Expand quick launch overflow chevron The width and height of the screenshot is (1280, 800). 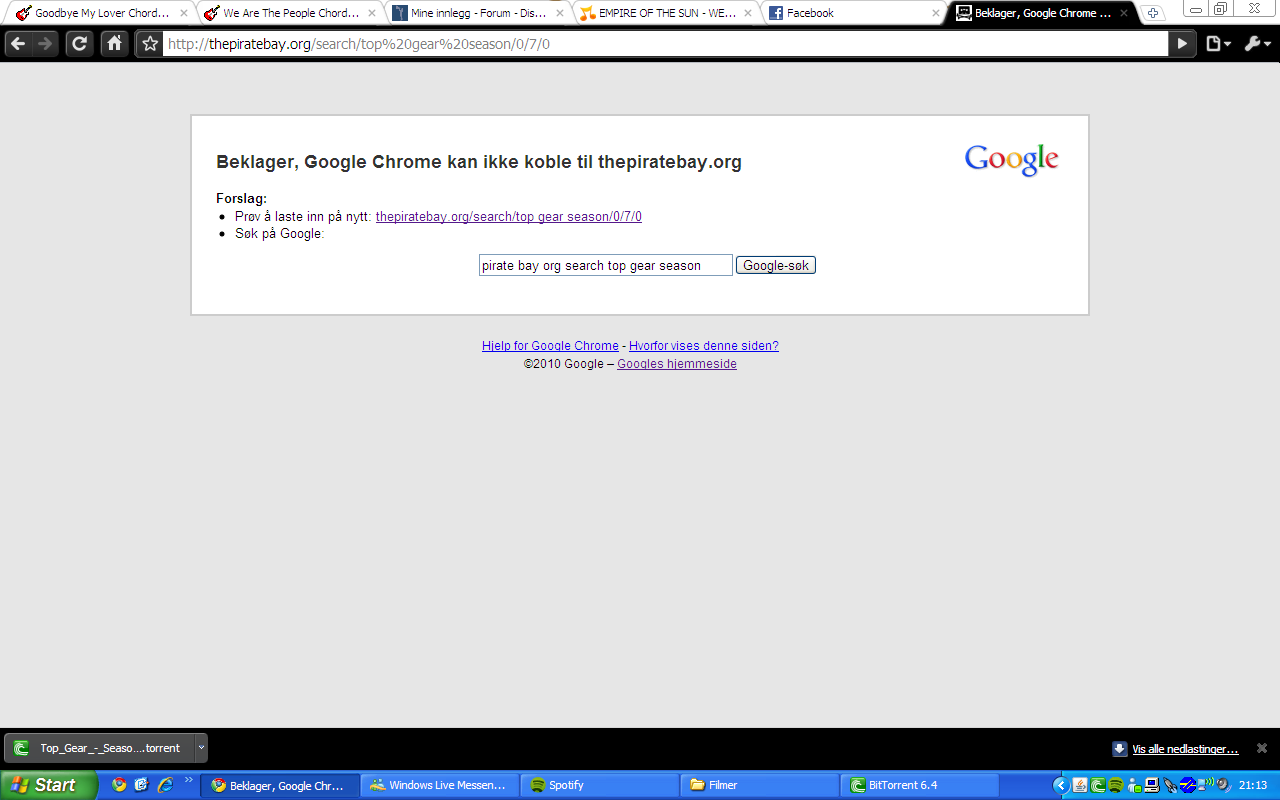tap(188, 780)
